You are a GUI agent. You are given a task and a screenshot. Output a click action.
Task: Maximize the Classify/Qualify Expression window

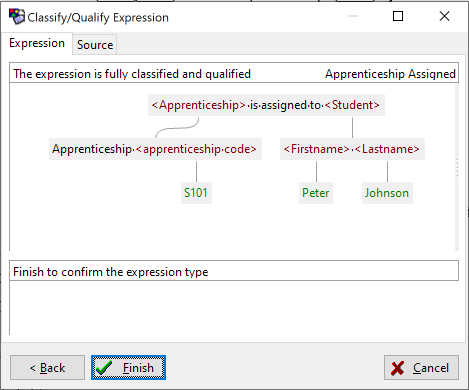[398, 16]
